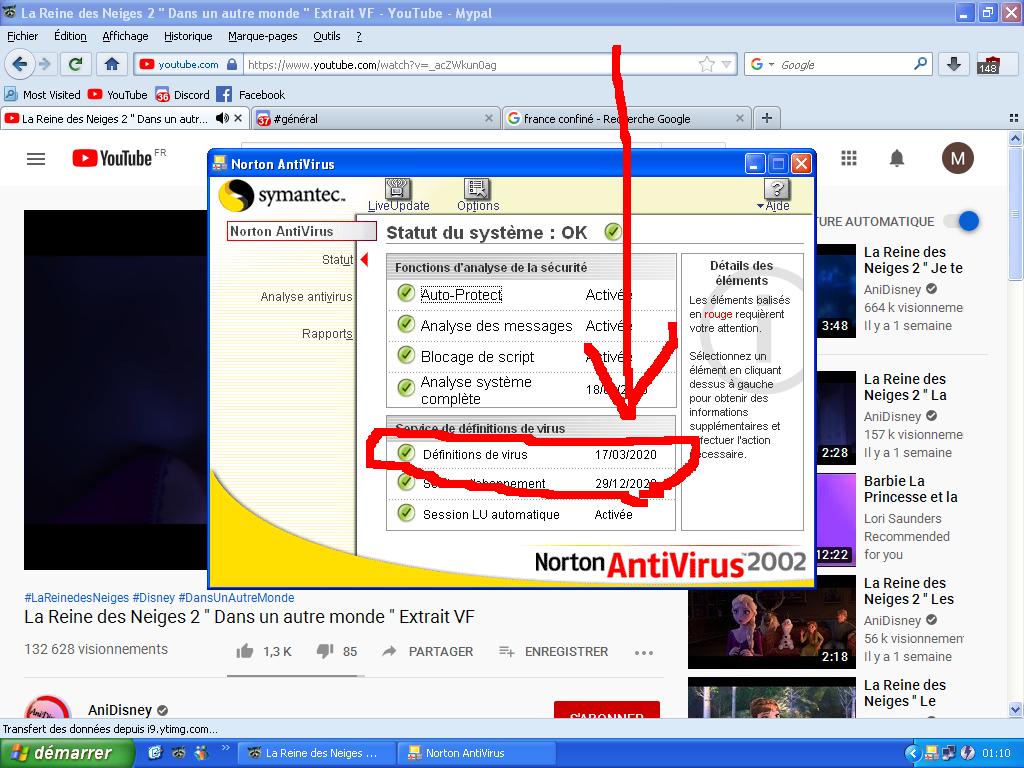This screenshot has width=1024, height=768.
Task: Switch to La Reine des Neiges taskbar button
Action: pos(317,753)
